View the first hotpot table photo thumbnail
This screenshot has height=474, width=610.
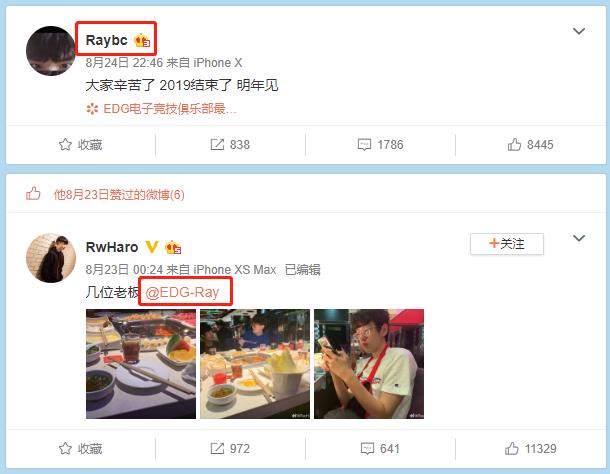pos(141,364)
